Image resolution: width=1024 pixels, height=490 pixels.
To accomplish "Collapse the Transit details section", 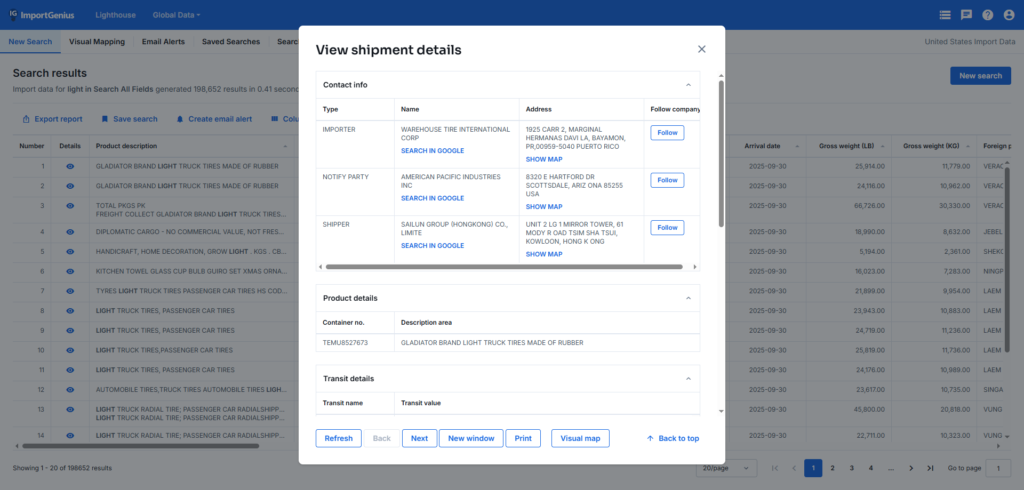I will (x=688, y=379).
